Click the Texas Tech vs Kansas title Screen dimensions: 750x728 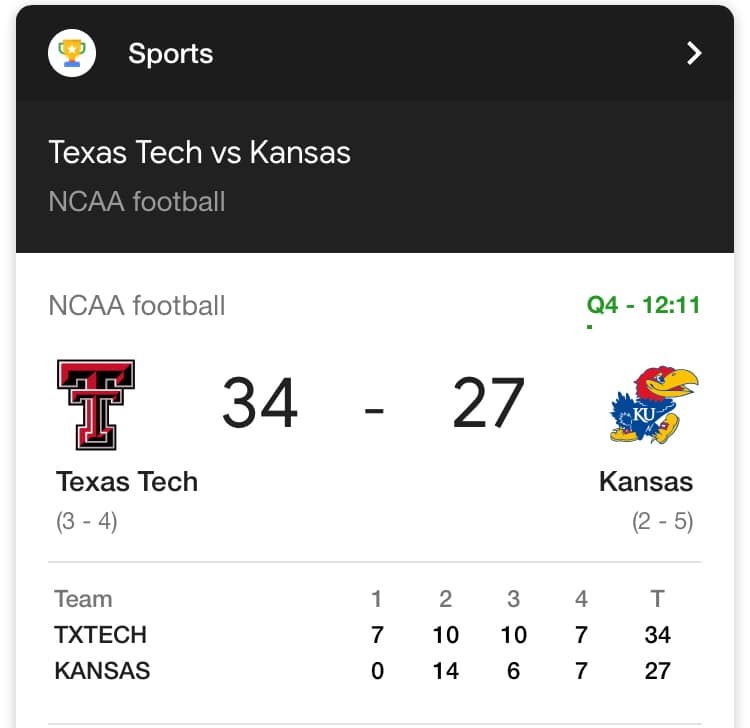pyautogui.click(x=199, y=152)
